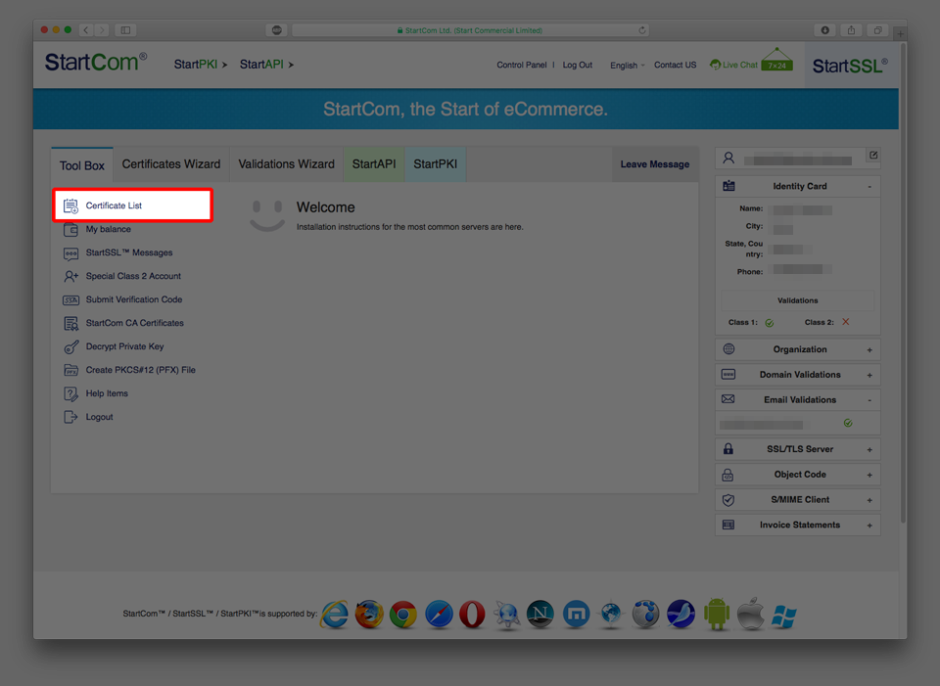
Task: Click the Decrypt Private Key icon
Action: pyautogui.click(x=71, y=347)
